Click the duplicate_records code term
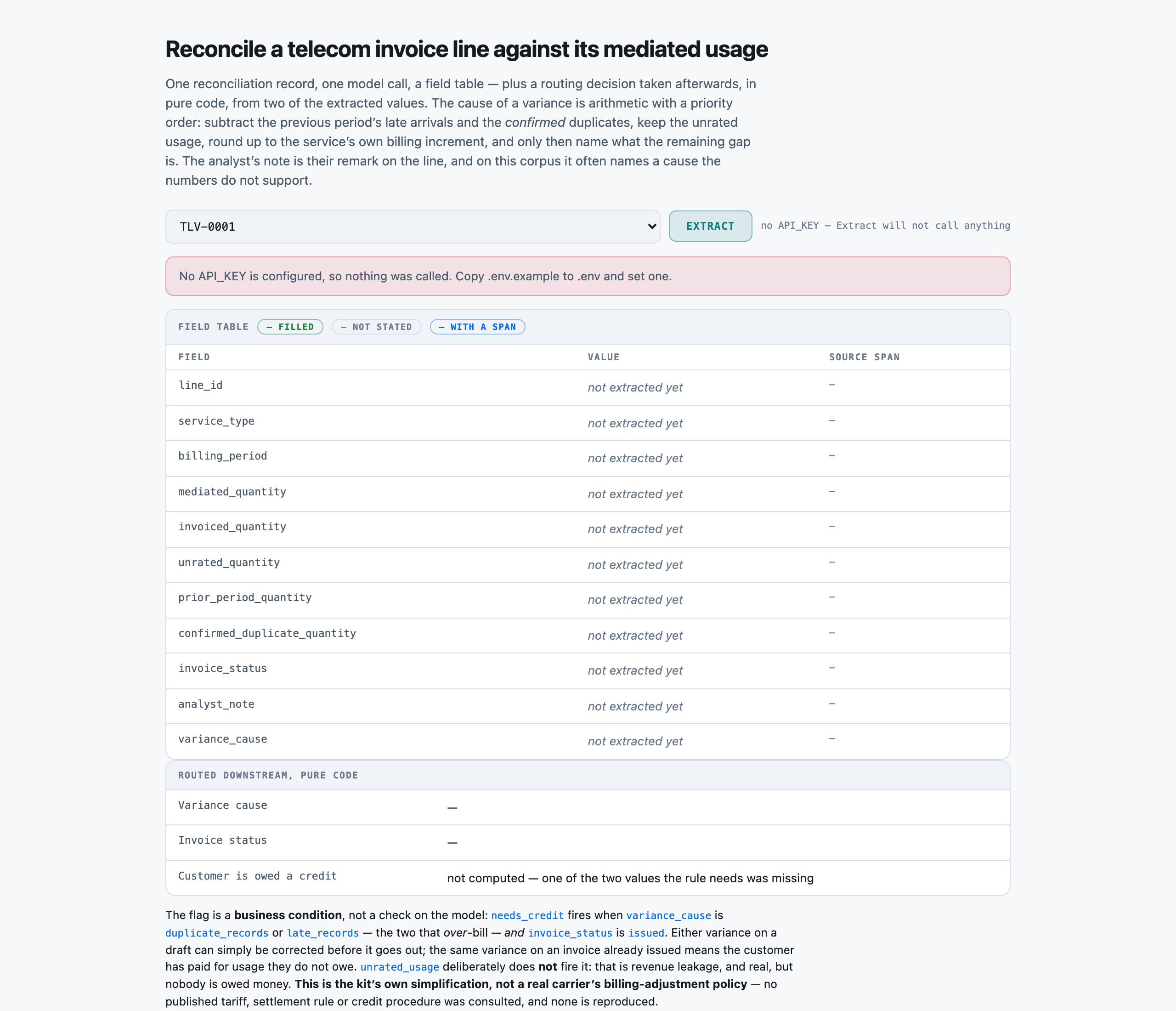This screenshot has width=1176, height=1011. tap(217, 933)
